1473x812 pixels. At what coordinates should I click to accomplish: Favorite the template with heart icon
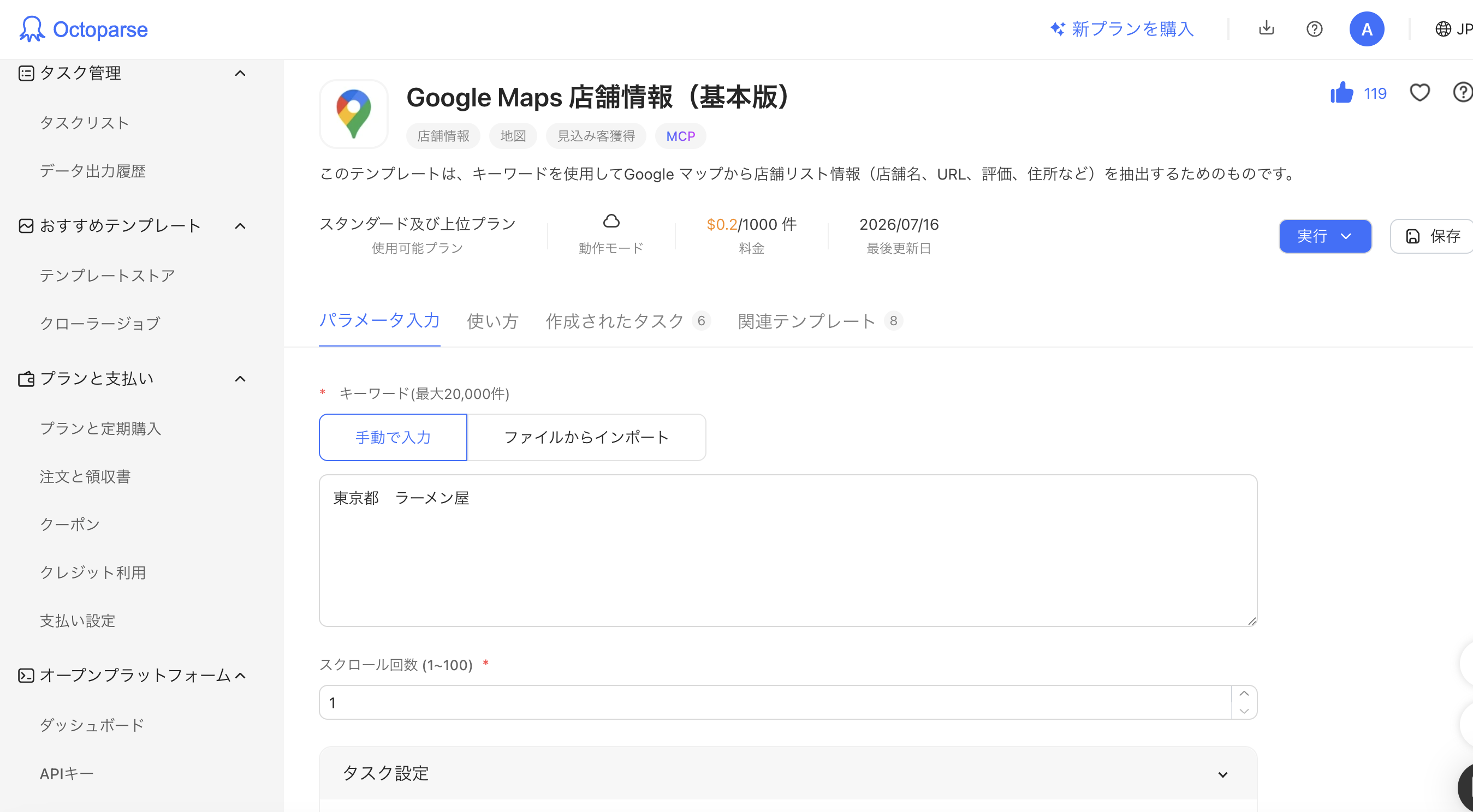click(x=1419, y=93)
